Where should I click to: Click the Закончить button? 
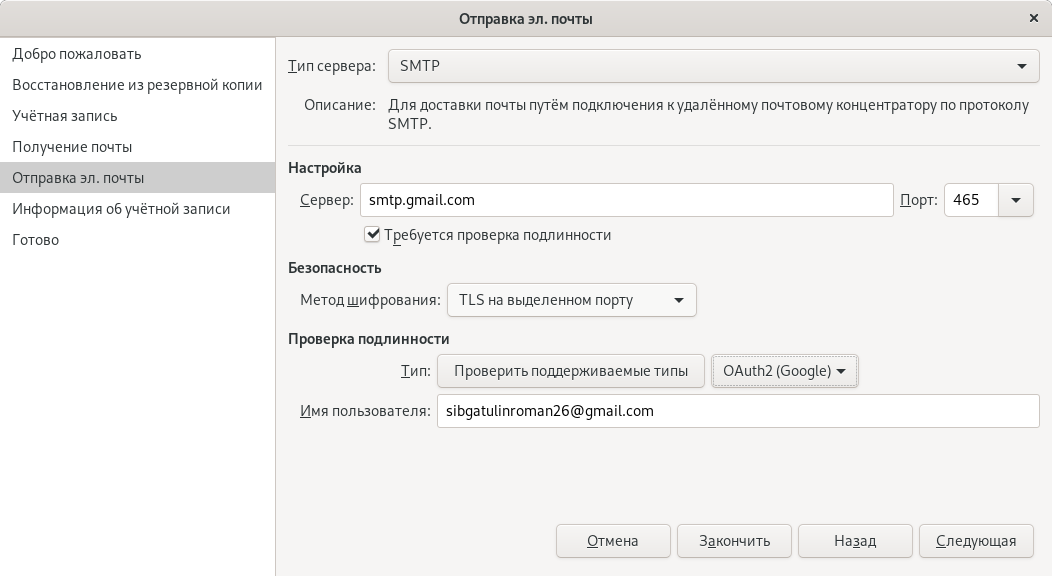(734, 541)
